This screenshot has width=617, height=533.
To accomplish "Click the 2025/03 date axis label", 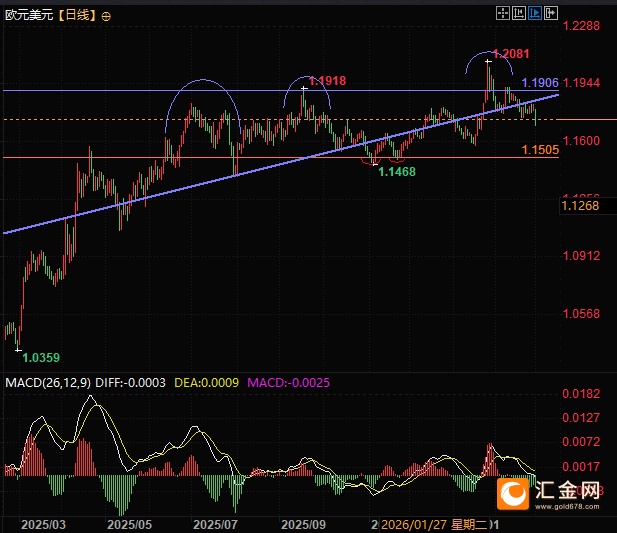I will (x=43, y=525).
